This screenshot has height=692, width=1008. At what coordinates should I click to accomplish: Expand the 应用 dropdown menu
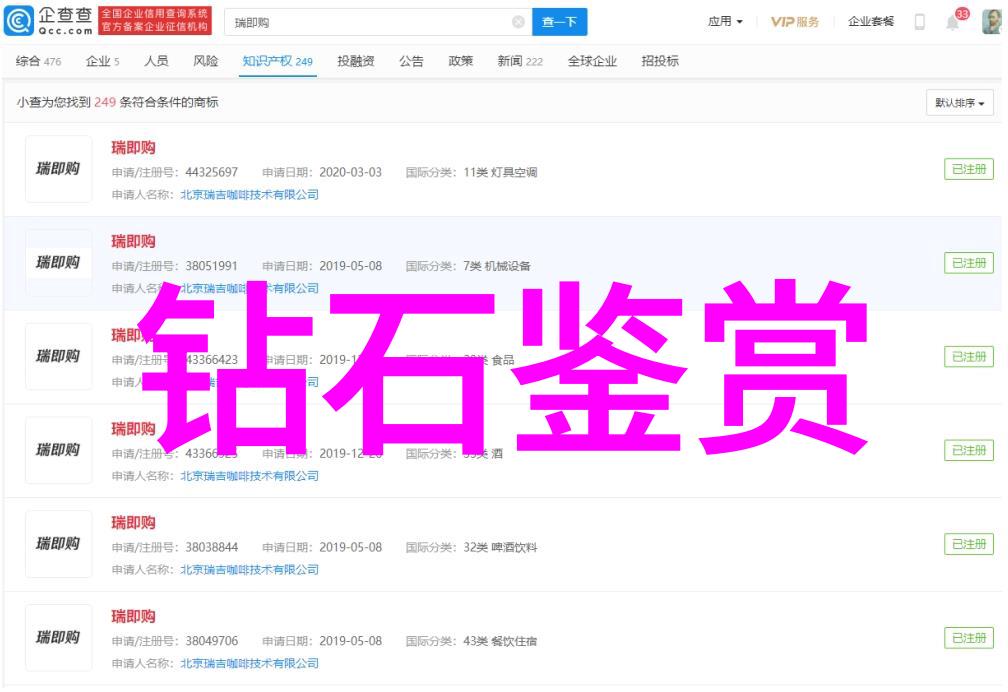pos(725,22)
